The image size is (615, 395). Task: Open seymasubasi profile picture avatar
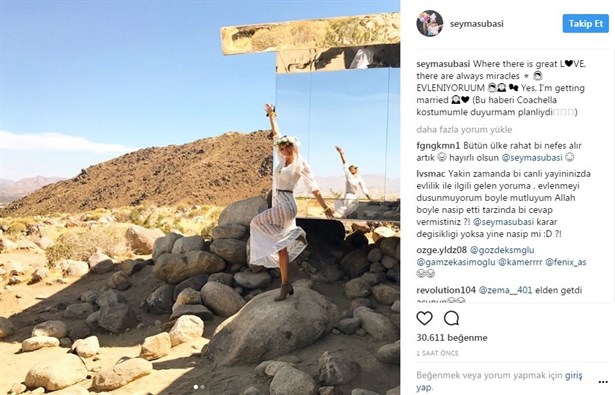pos(430,24)
